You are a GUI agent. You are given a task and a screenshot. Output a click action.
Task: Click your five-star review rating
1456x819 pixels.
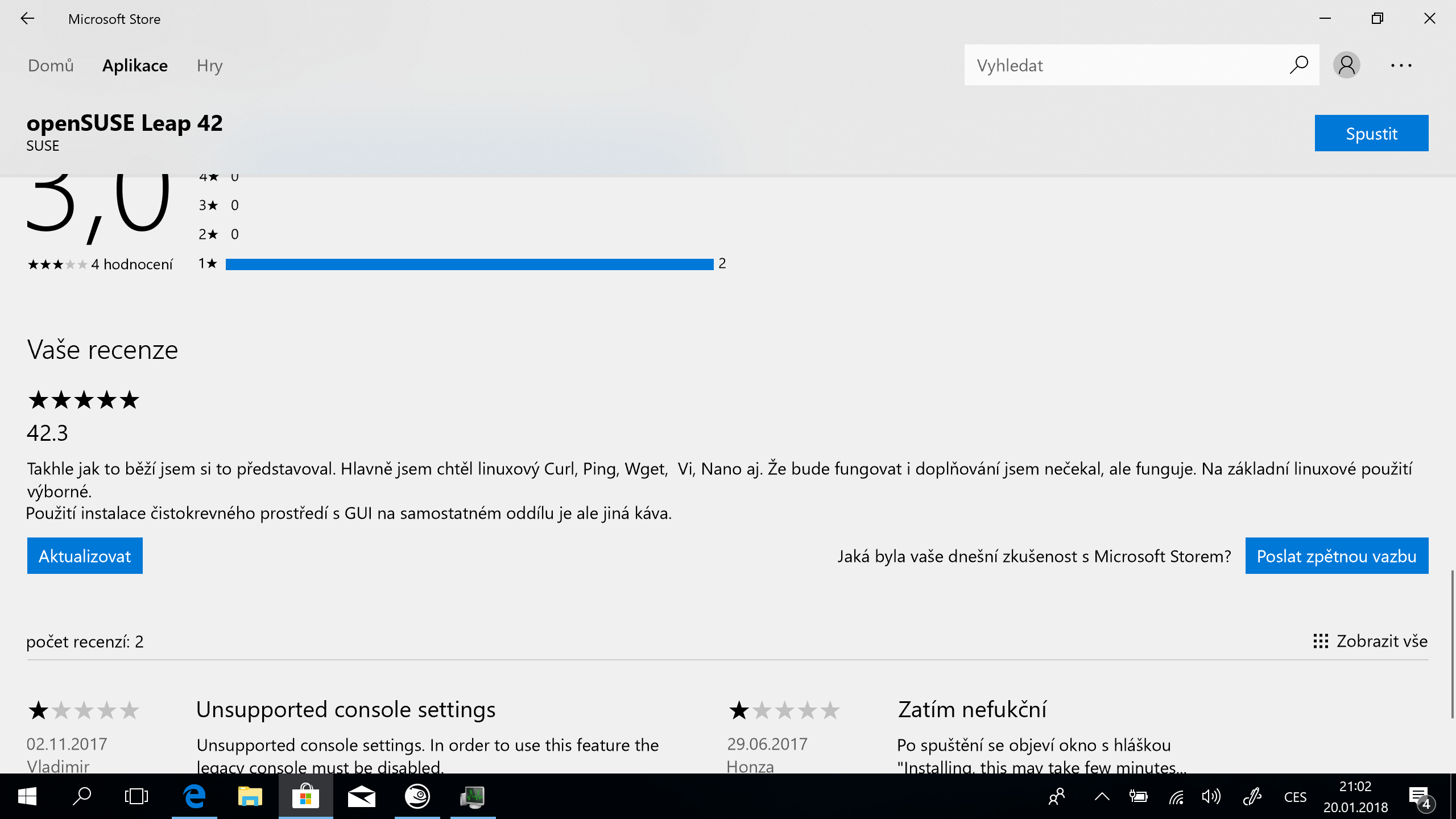[x=84, y=400]
